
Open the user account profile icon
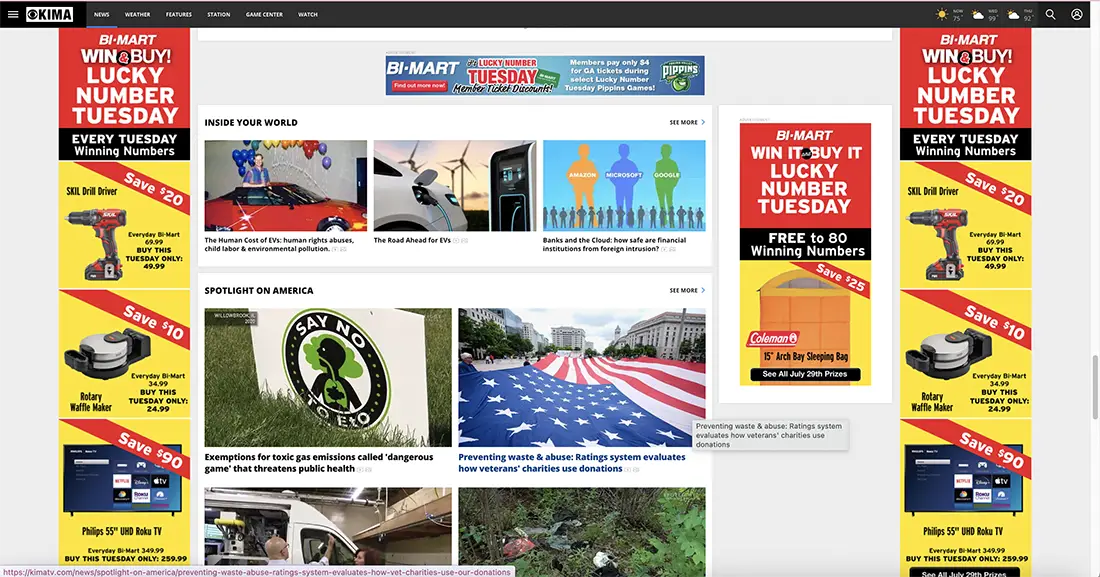[x=1076, y=14]
